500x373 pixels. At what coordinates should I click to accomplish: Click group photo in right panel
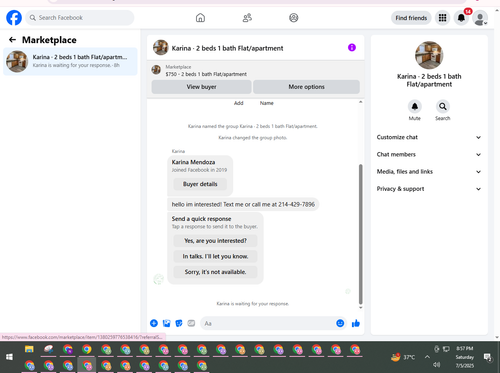(429, 55)
